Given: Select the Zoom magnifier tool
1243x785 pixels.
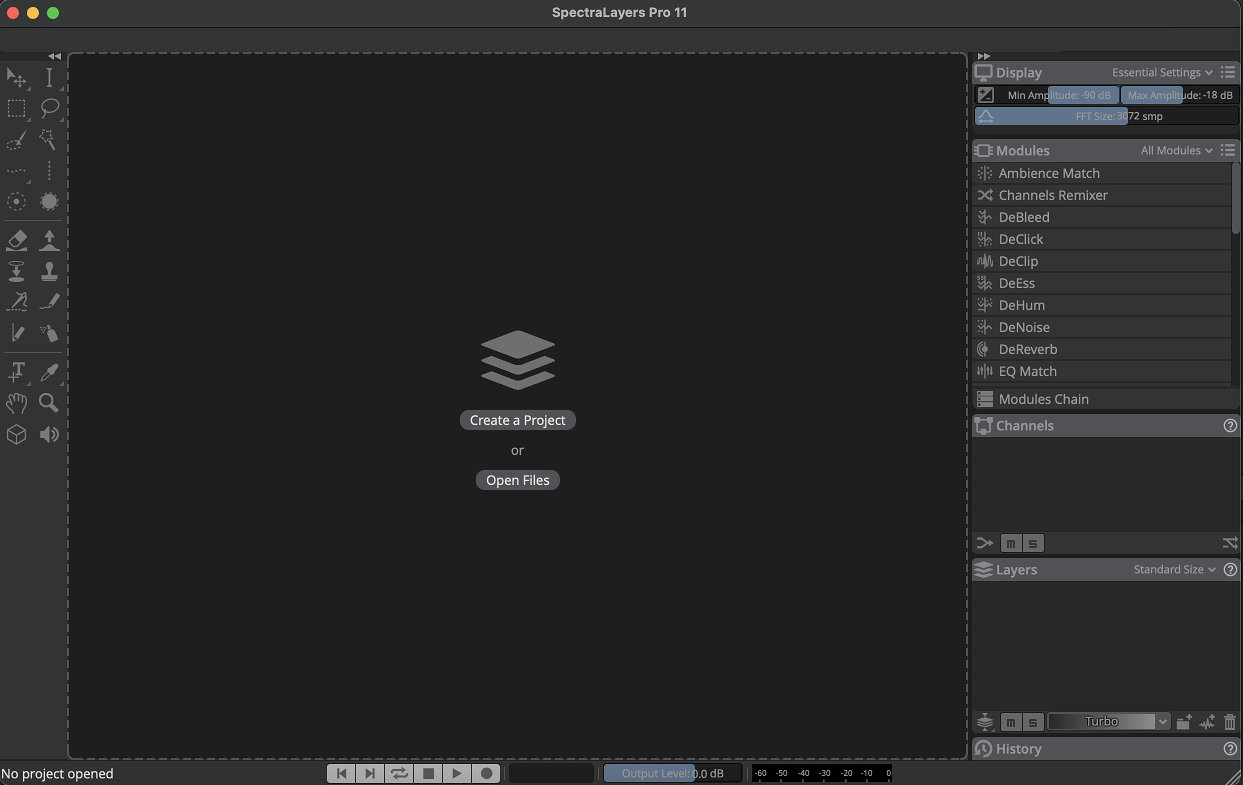Looking at the screenshot, I should pyautogui.click(x=48, y=403).
